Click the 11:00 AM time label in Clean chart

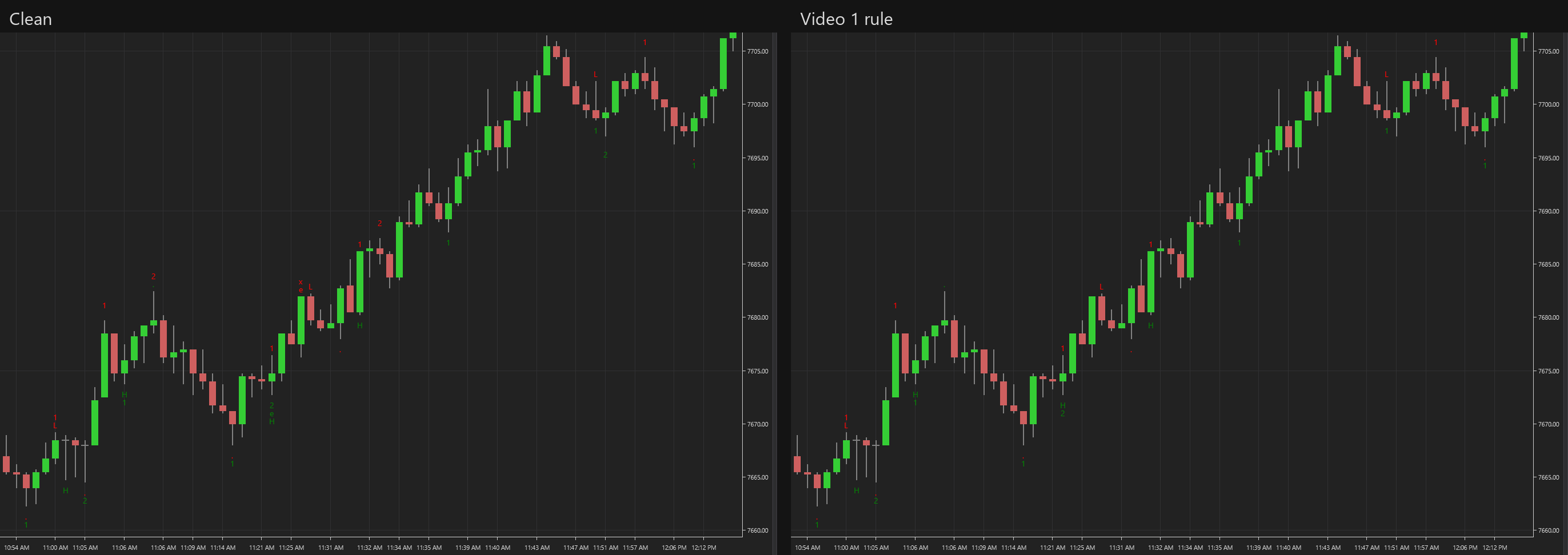55,547
